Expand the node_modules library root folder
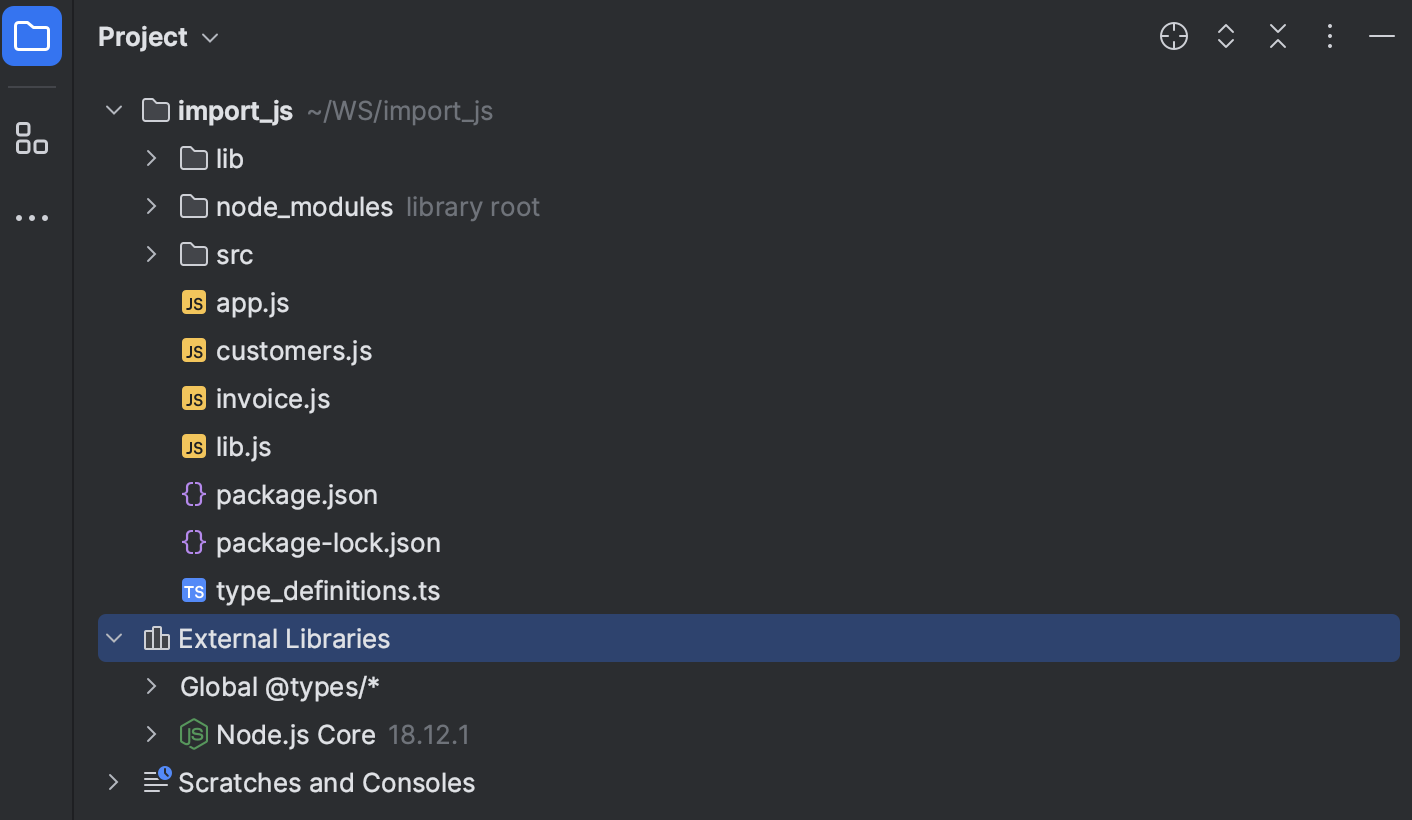 click(x=150, y=206)
